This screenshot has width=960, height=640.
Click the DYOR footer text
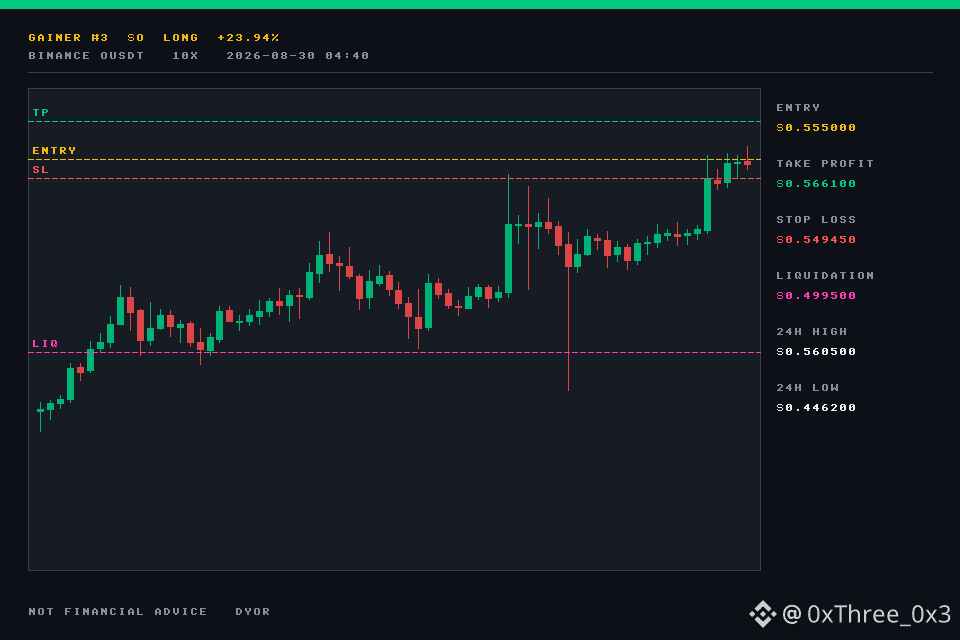point(253,611)
